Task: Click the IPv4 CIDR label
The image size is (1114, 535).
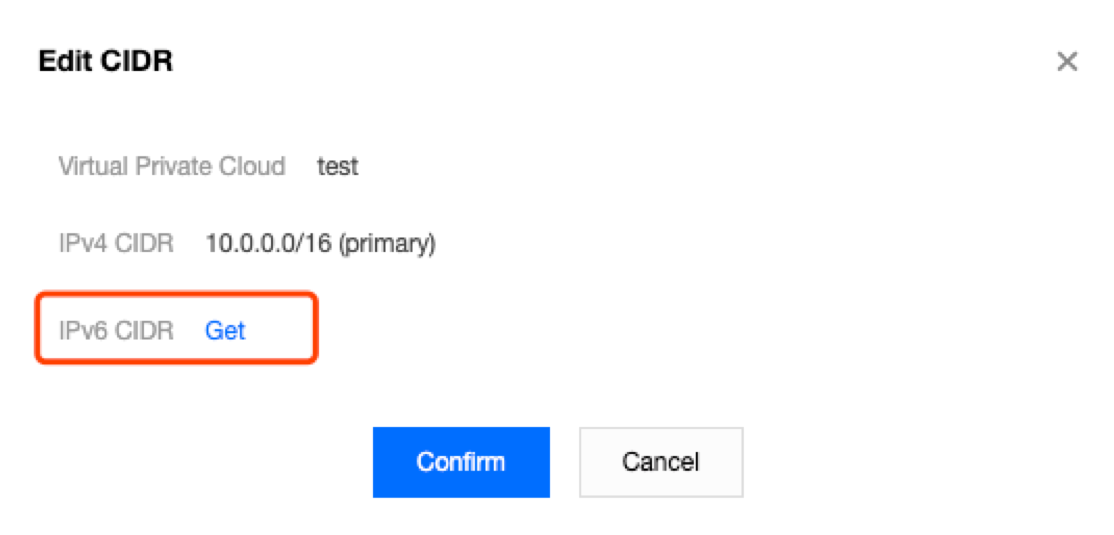Action: pos(117,244)
